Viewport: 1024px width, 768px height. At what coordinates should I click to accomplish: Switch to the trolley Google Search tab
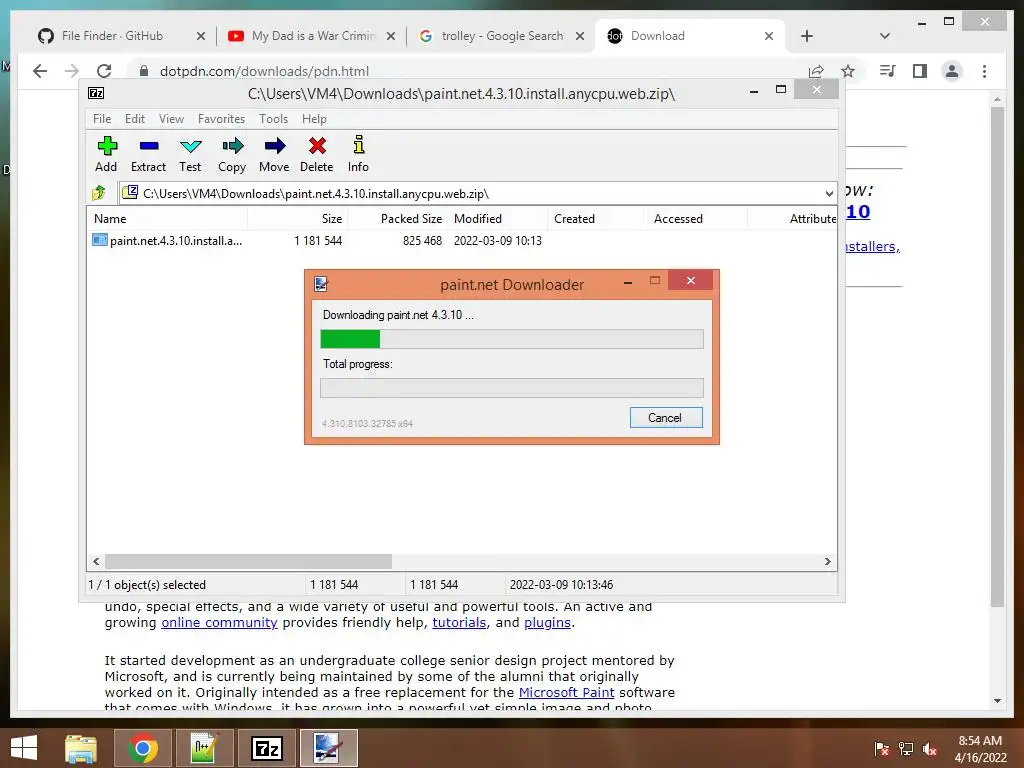point(502,36)
